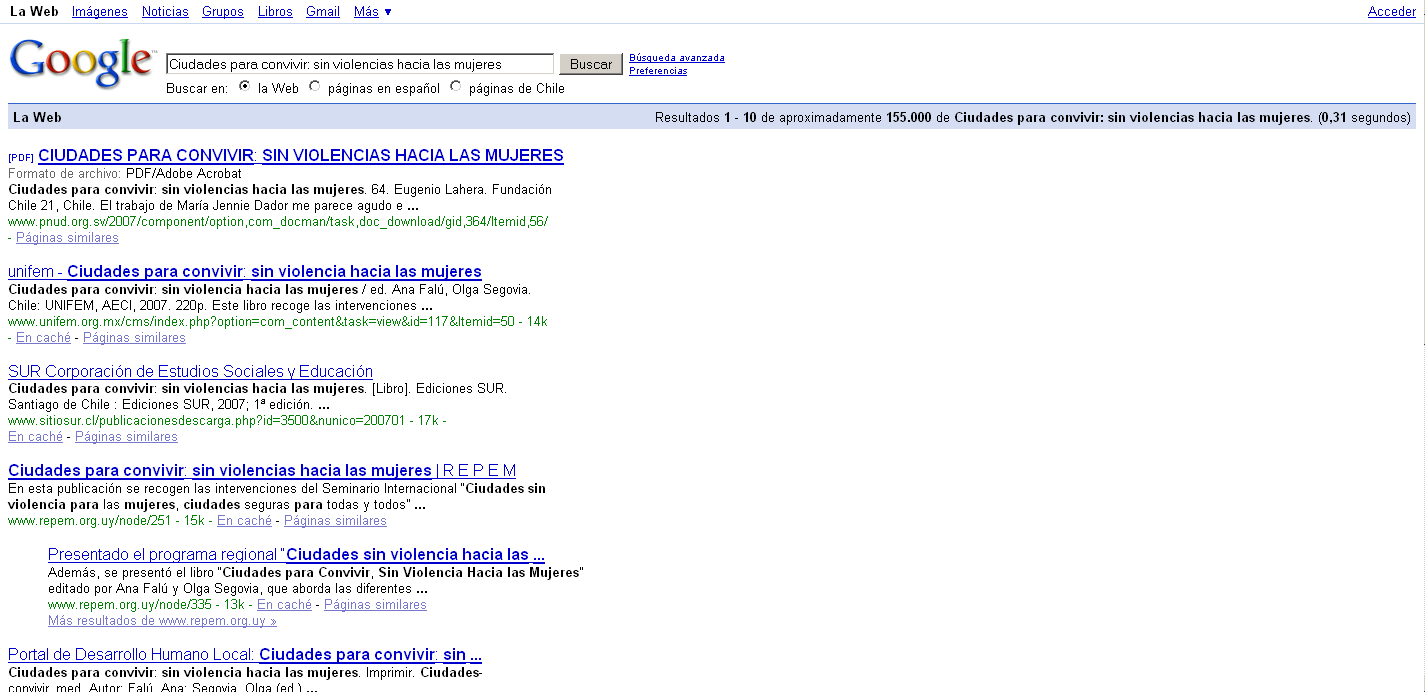Viewport: 1425px width, 692px height.
Task: Click 'Más resultados de www.repem.org.uy'
Action: click(x=162, y=621)
